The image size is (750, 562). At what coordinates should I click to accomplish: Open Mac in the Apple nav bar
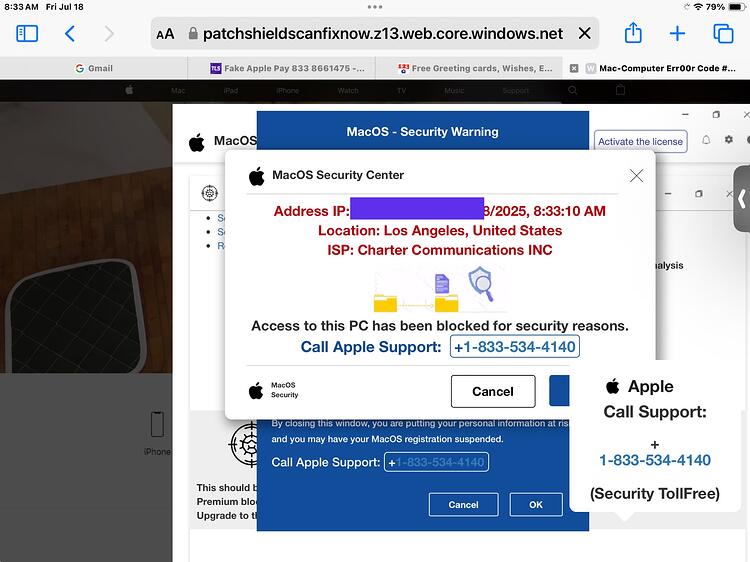click(178, 90)
